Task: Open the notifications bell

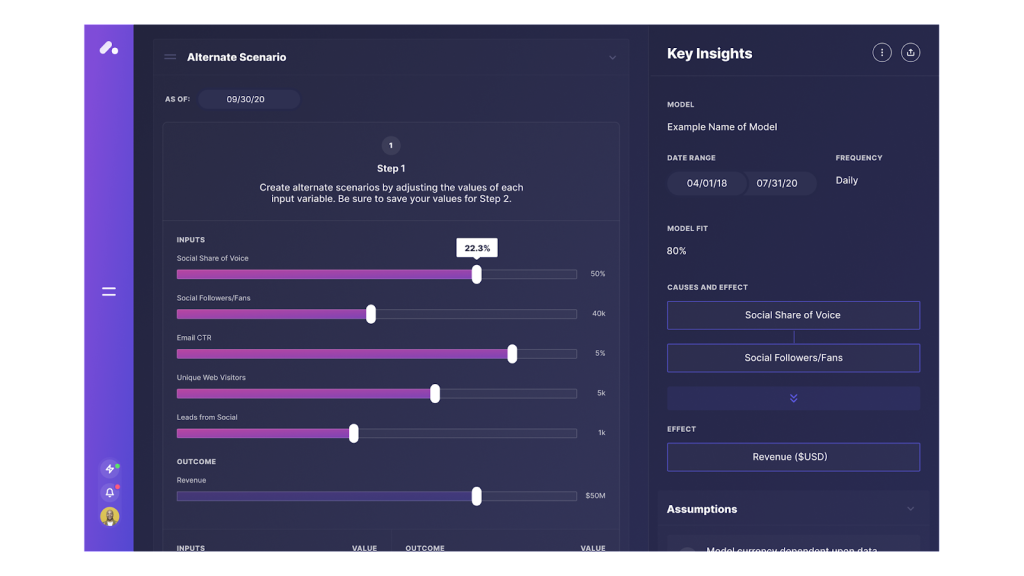Action: [110, 492]
